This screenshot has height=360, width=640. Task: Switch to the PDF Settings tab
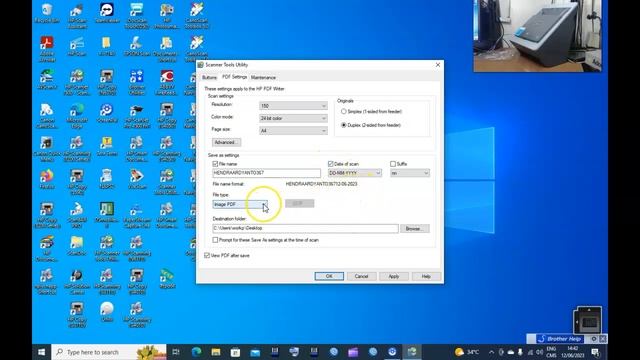(234, 77)
